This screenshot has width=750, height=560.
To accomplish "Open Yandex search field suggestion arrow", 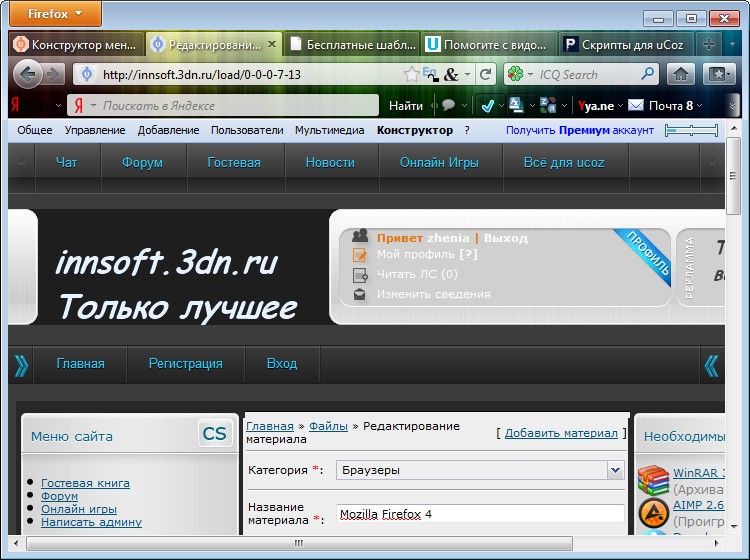I will click(x=93, y=106).
